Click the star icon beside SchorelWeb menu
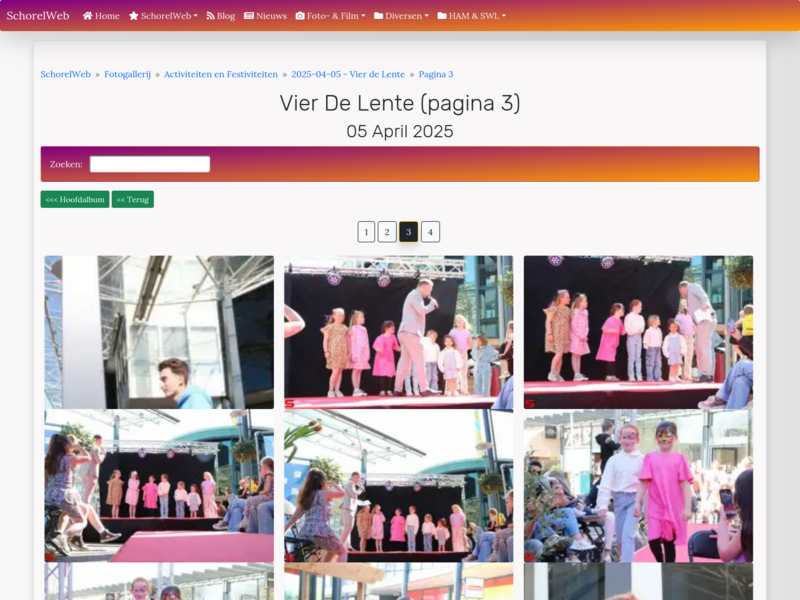Viewport: 800px width, 600px height. pyautogui.click(x=134, y=16)
